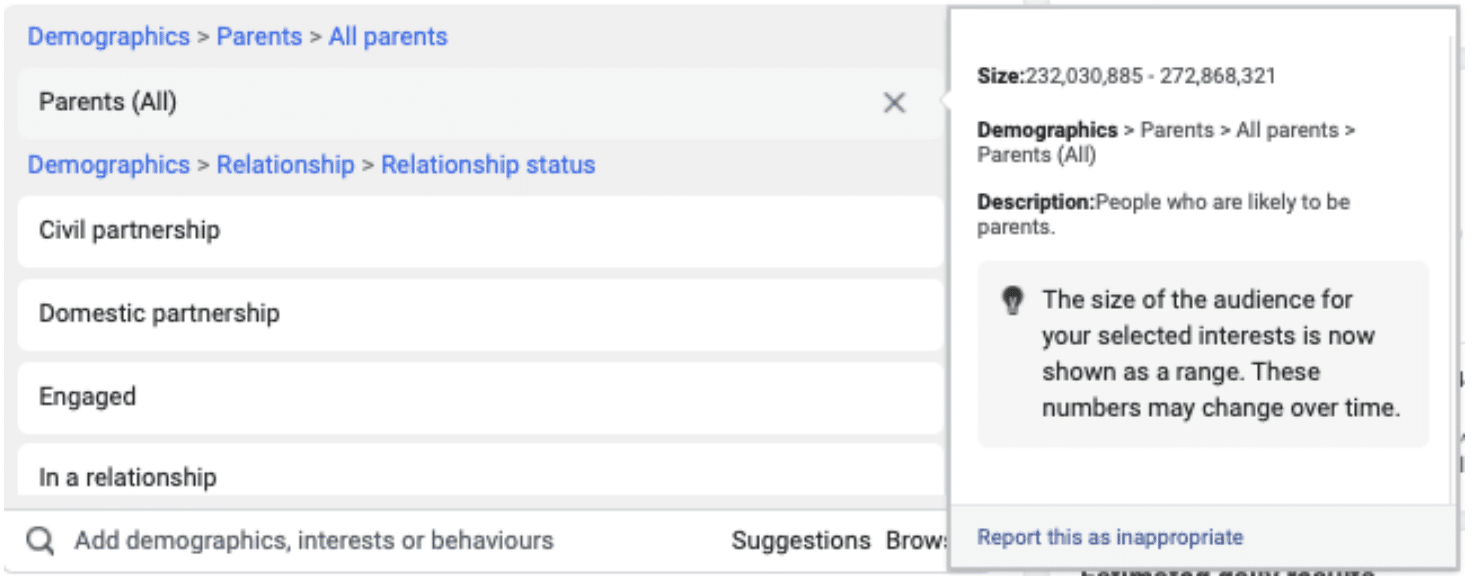Image resolution: width=1472 pixels, height=586 pixels.
Task: Click the targeting search input field
Action: (x=300, y=539)
